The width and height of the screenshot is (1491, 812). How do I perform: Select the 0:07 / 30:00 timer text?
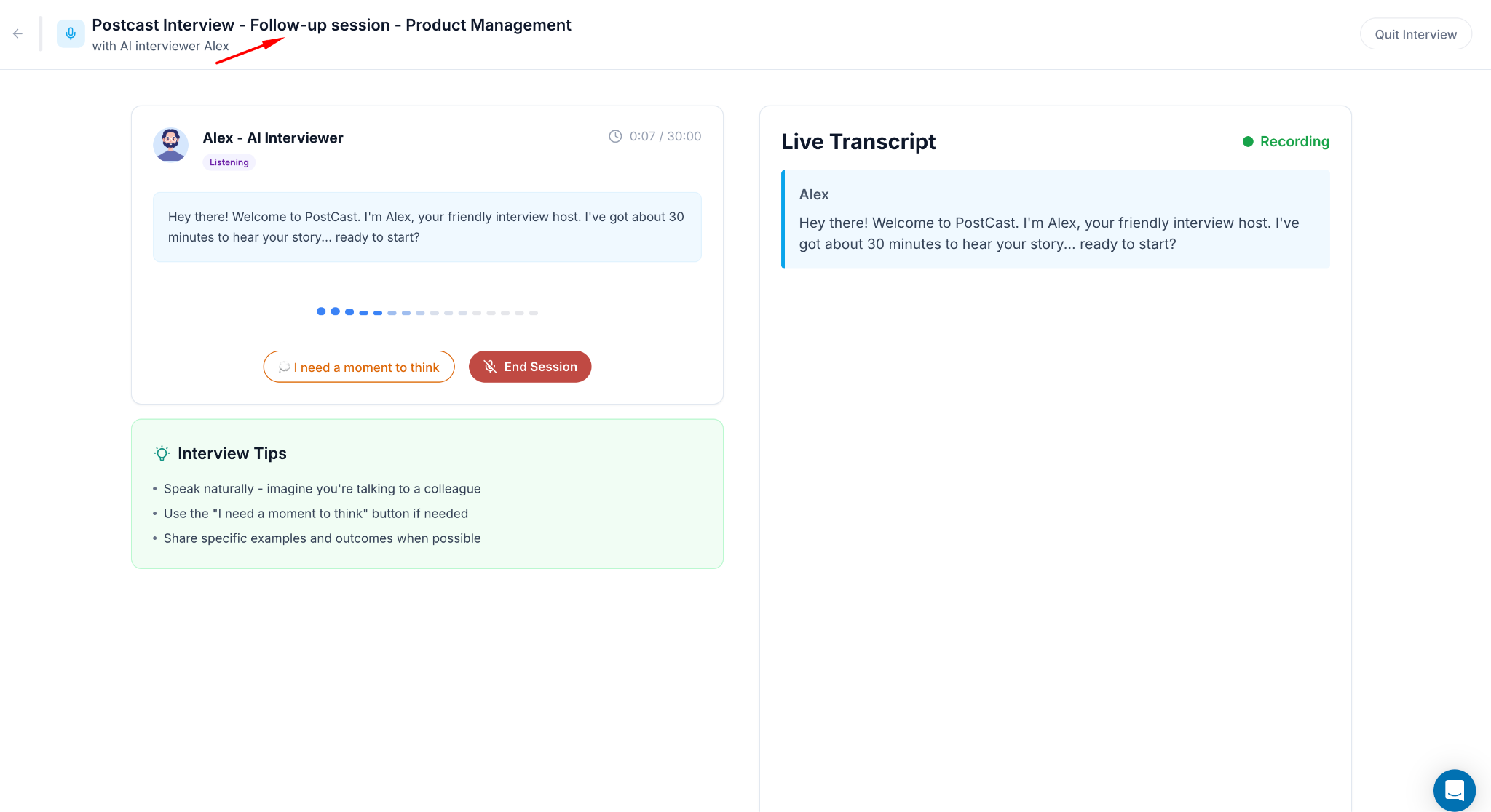pos(665,136)
